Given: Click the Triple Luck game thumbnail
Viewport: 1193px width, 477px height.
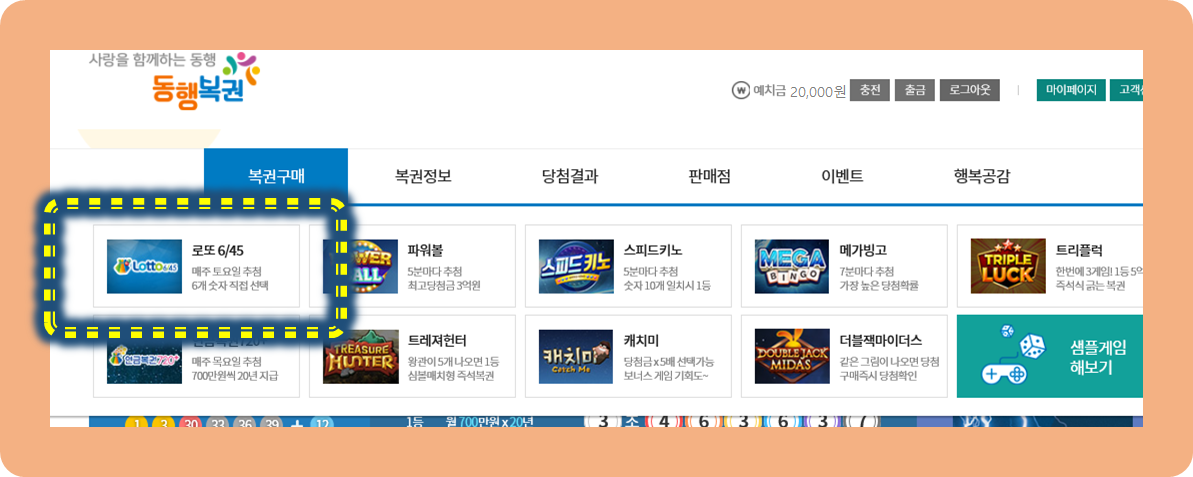Looking at the screenshot, I should coord(1008,266).
